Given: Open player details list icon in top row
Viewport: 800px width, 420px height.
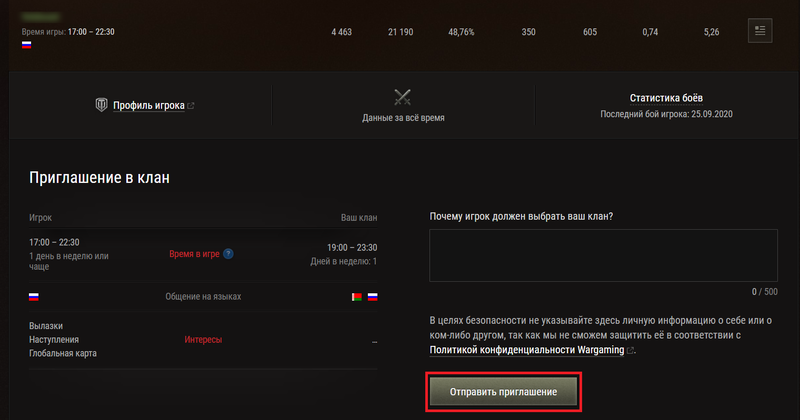Looking at the screenshot, I should click(760, 31).
